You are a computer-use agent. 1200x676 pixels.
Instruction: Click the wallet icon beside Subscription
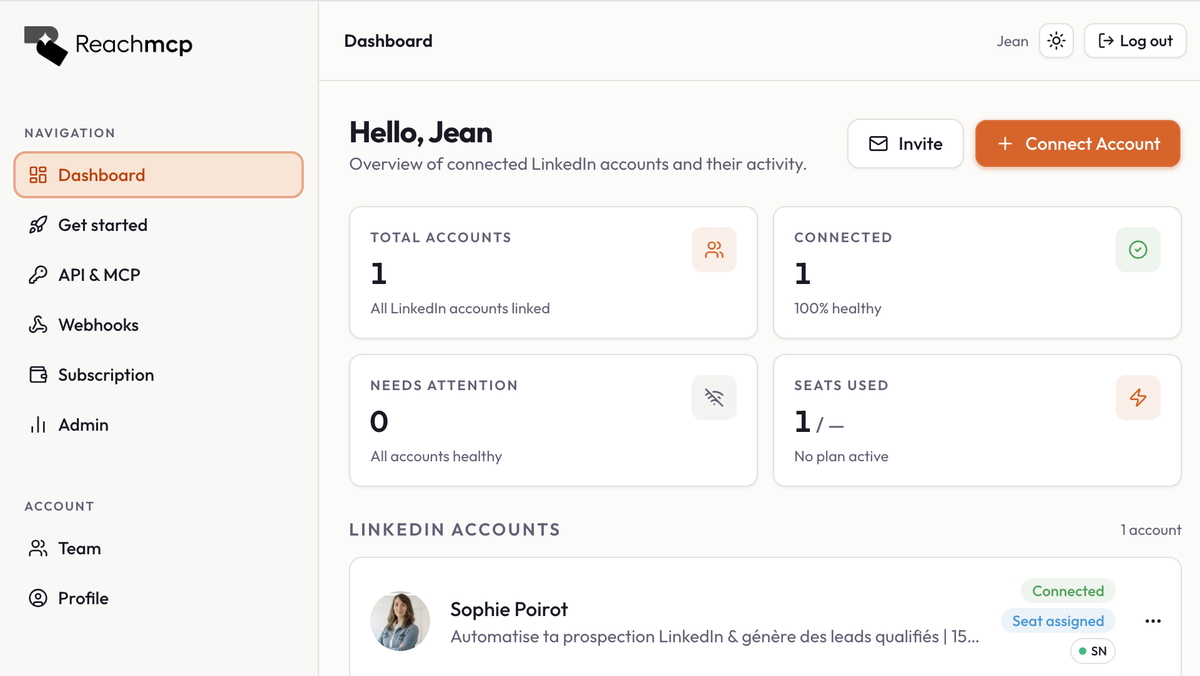38,375
